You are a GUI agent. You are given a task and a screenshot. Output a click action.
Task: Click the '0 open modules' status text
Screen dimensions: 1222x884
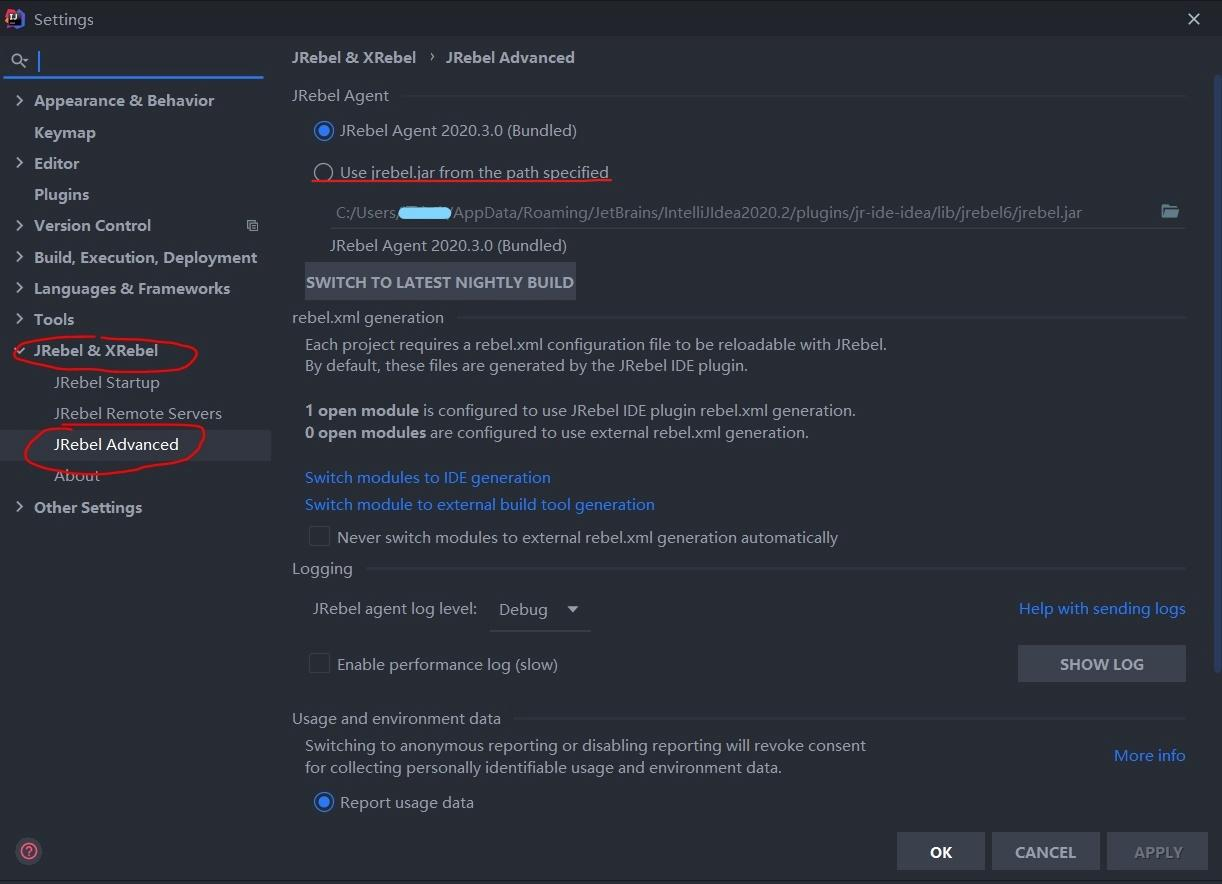365,433
